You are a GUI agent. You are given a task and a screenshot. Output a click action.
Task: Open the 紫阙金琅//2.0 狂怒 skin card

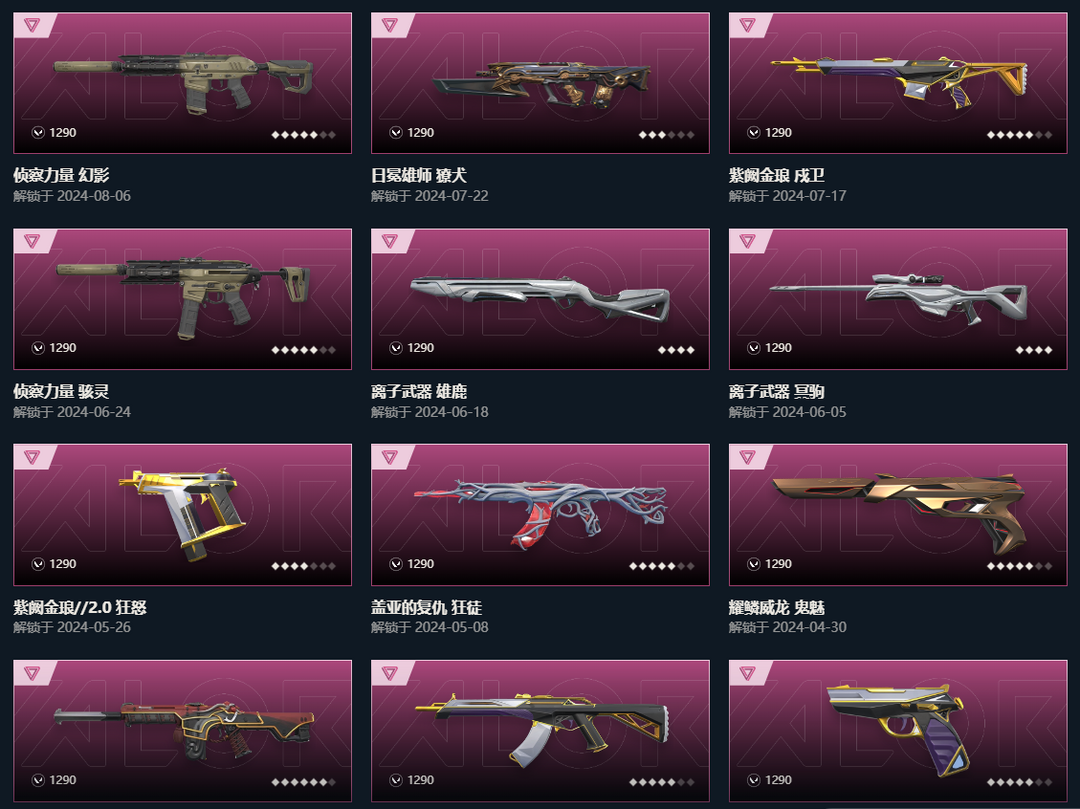(x=183, y=515)
